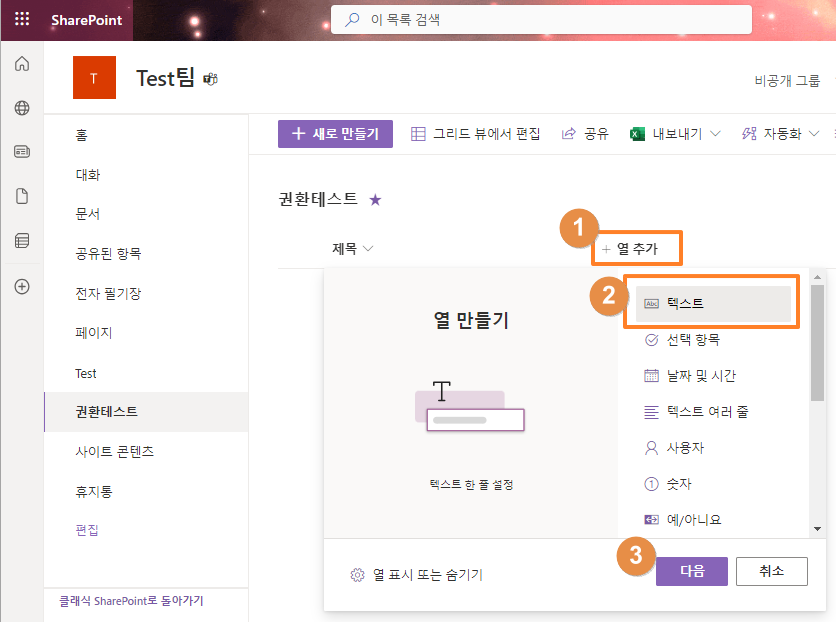Open the Test팀 site logo tile

coord(94,78)
